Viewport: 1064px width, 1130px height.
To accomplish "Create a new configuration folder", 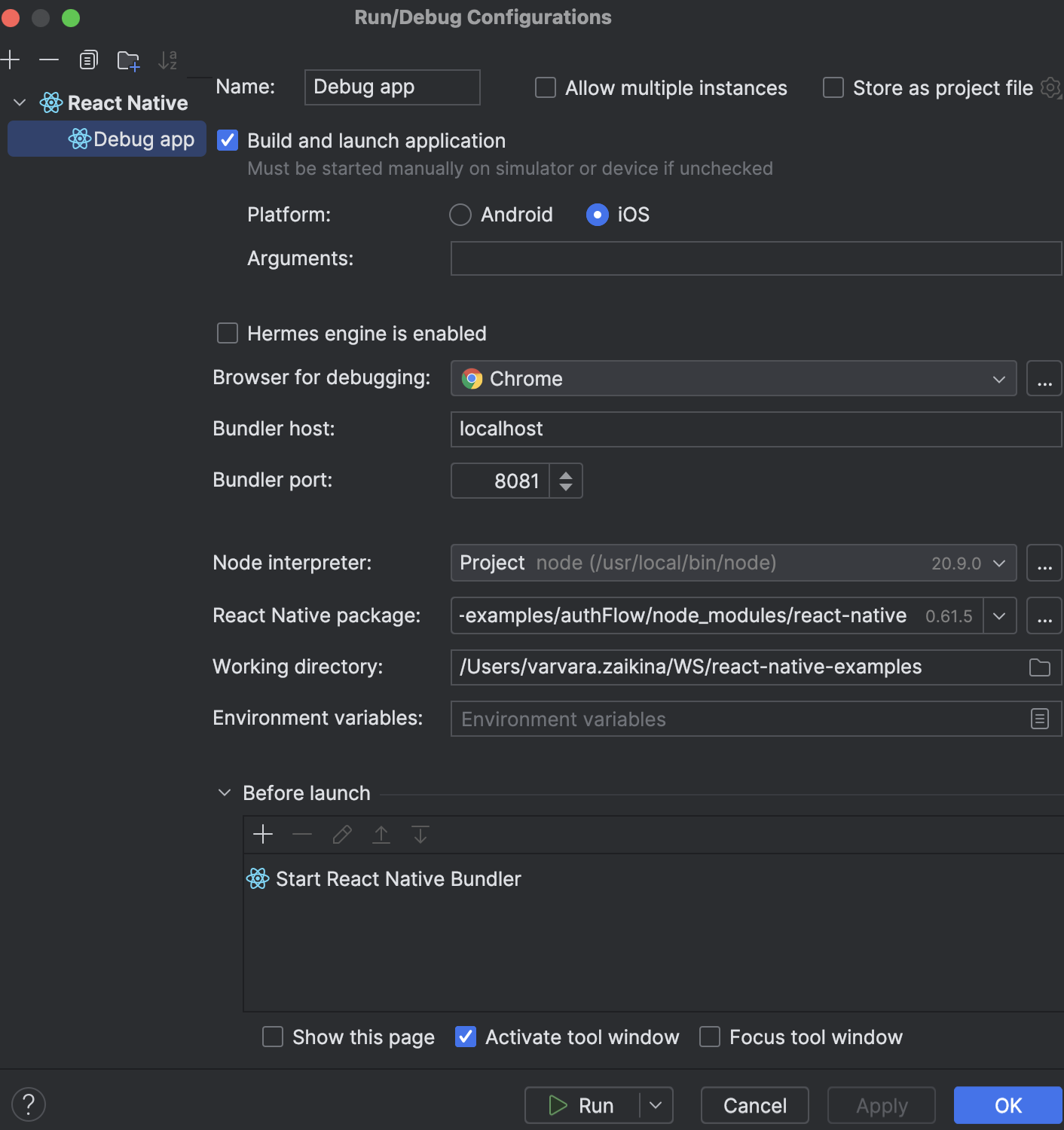I will tap(127, 60).
